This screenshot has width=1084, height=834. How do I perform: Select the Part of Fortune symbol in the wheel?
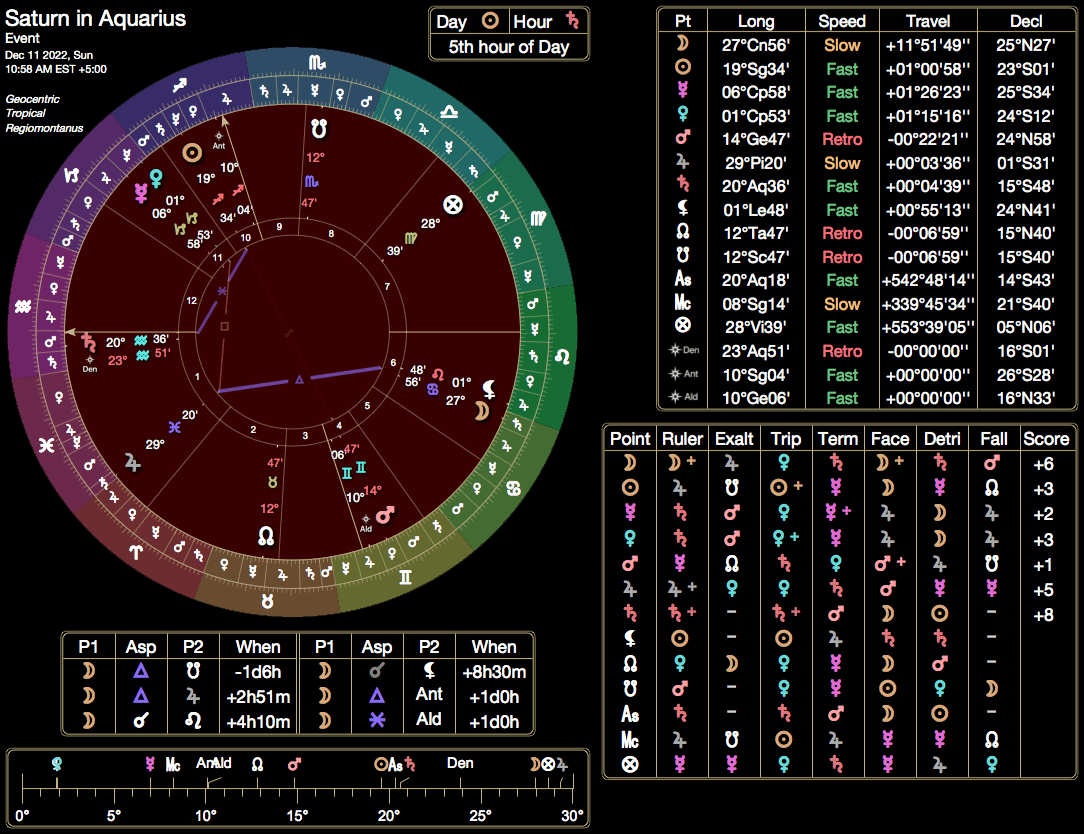(x=453, y=204)
